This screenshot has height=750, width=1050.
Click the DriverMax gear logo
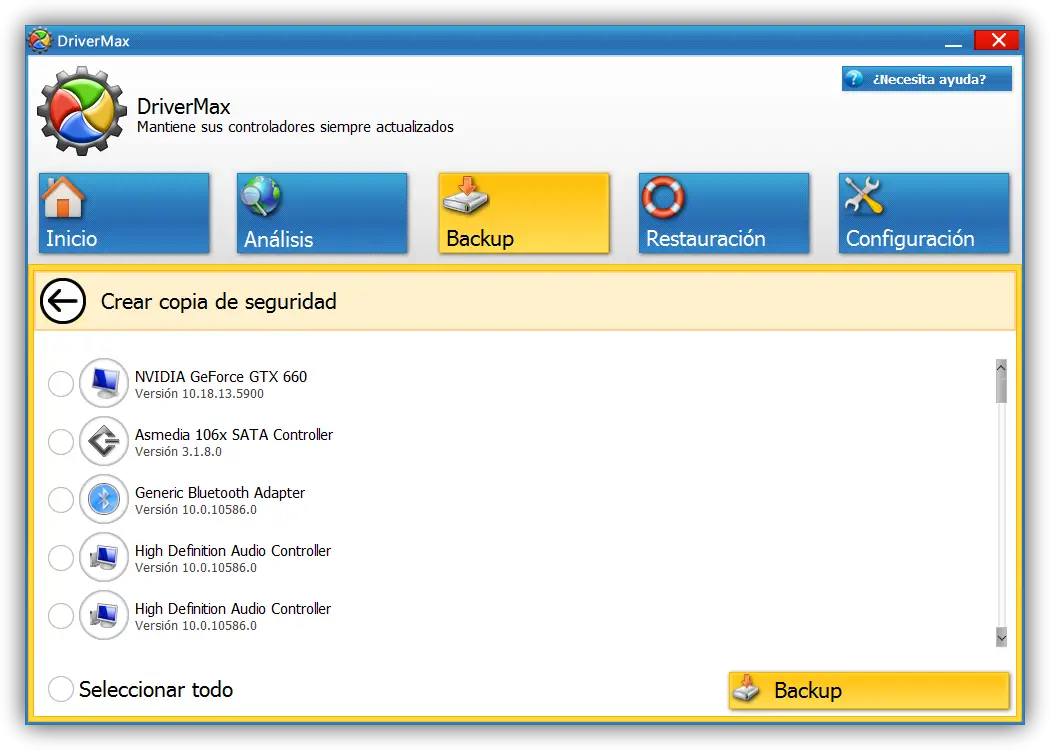82,111
